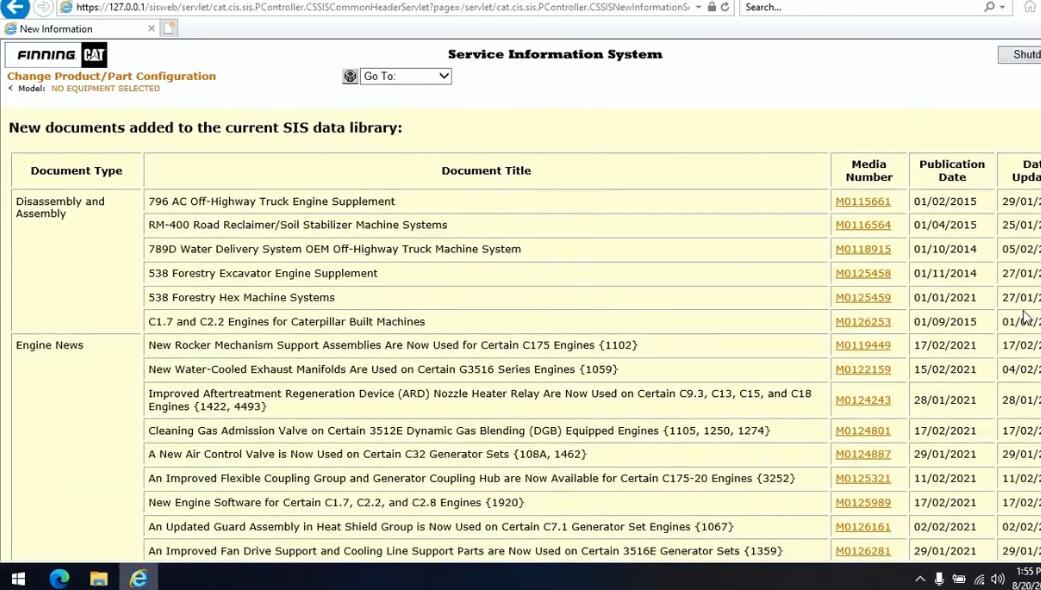Open media number M0115661
The width and height of the screenshot is (1041, 590).
click(x=863, y=202)
